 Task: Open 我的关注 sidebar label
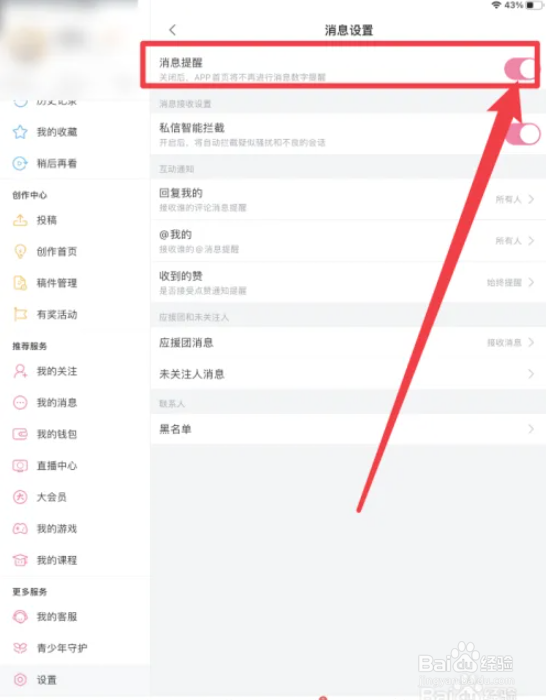[x=57, y=371]
